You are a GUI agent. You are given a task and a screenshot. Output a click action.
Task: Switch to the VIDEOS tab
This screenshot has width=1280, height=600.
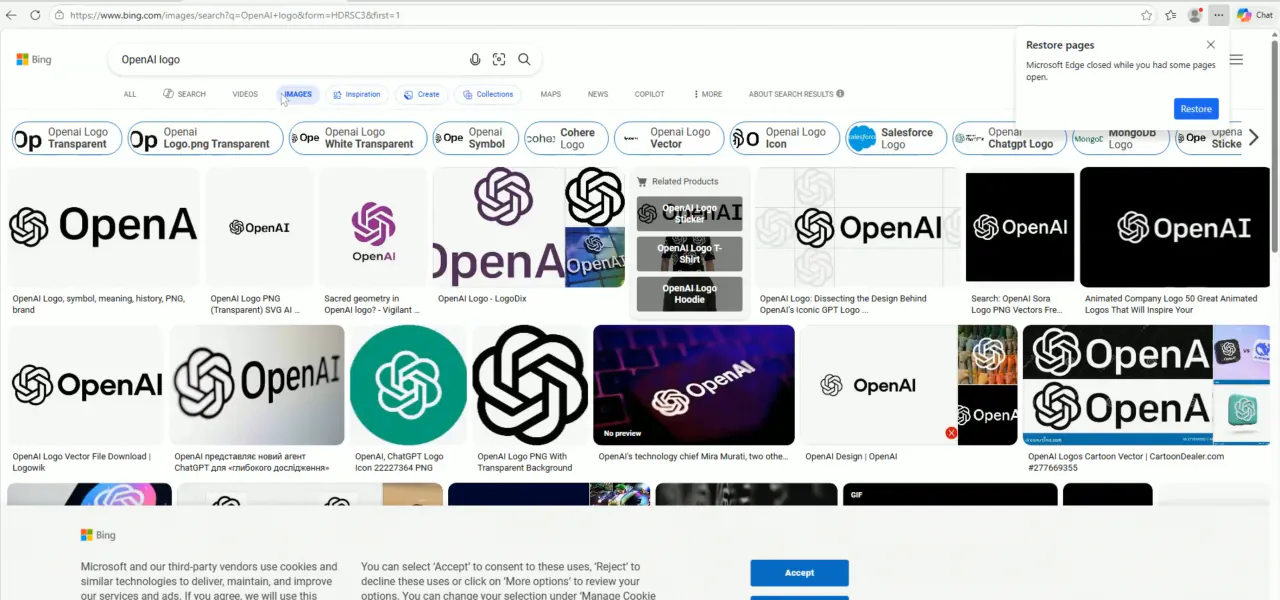click(245, 94)
